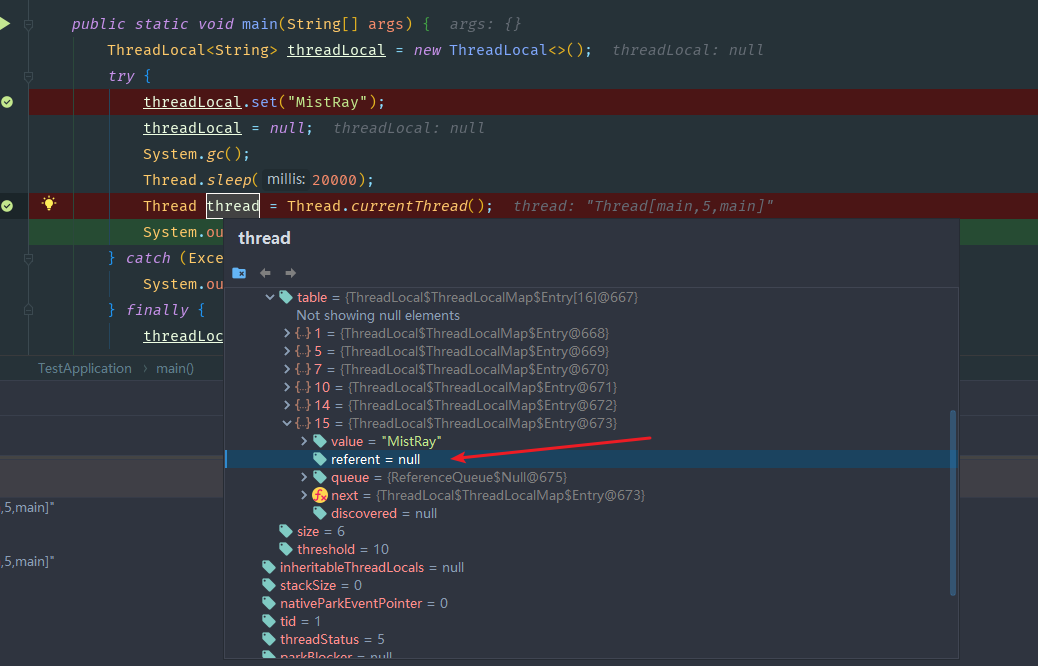Image resolution: width=1038 pixels, height=666 pixels.
Task: Expand table entry 5 (Entry@669)
Action: 287,351
